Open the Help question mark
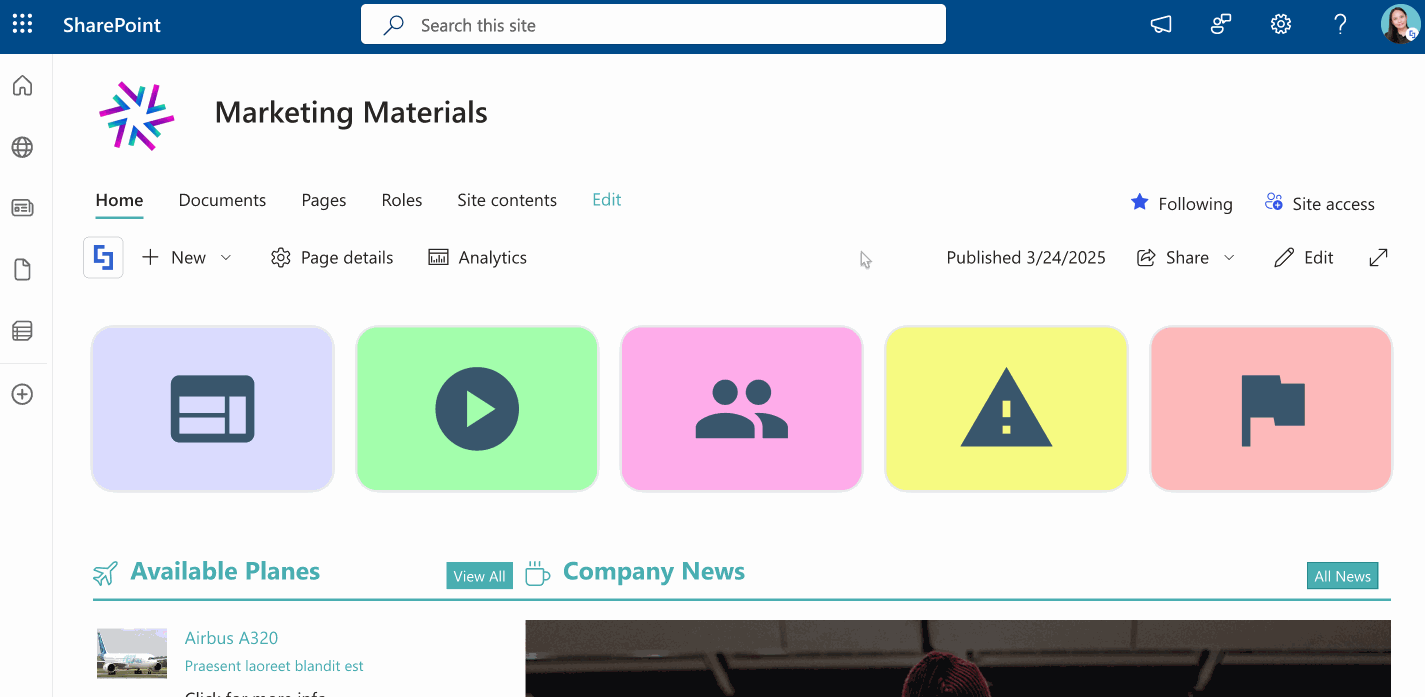This screenshot has width=1425, height=697. 1341,25
